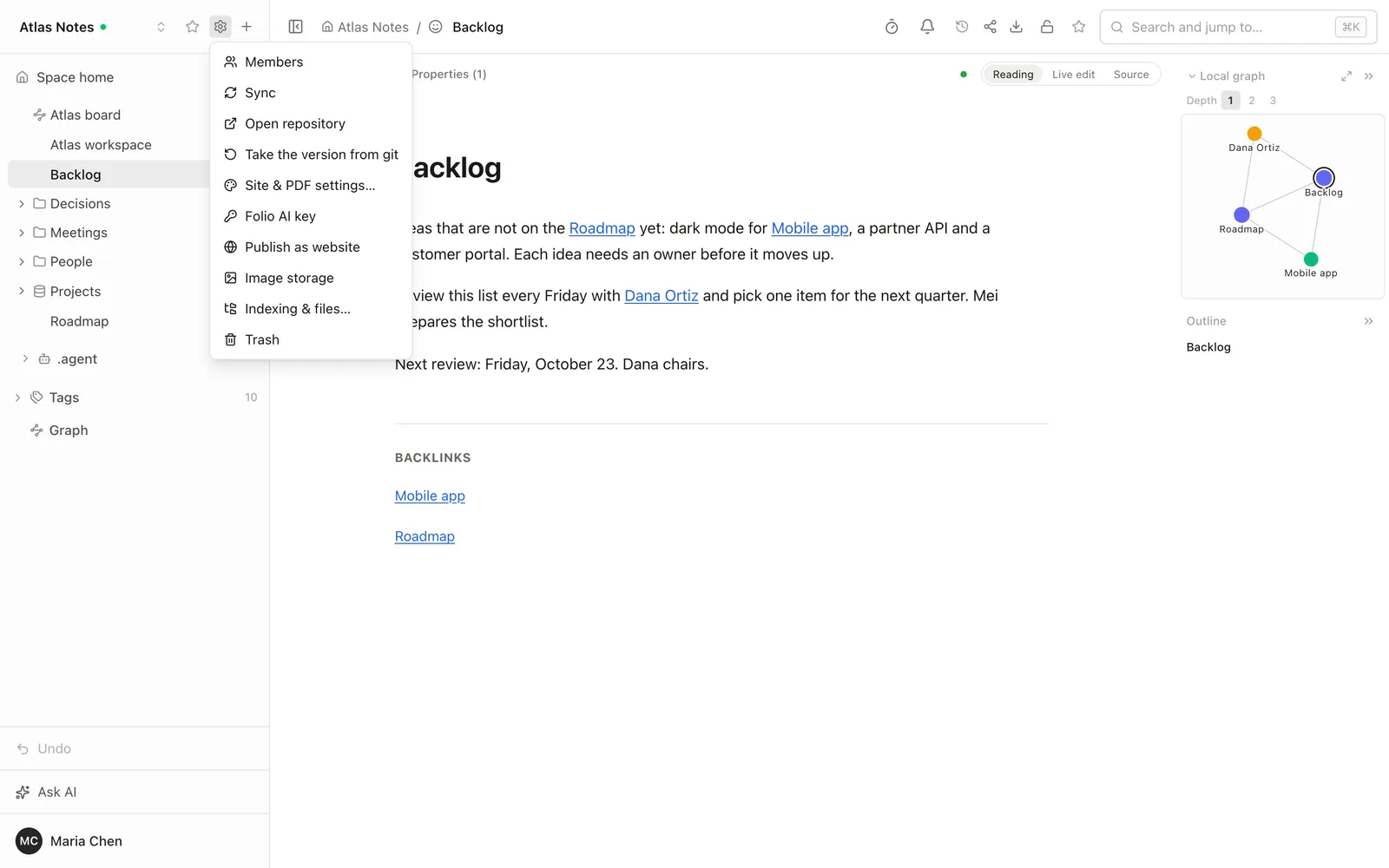
Task: Expand the People folder
Action: [22, 261]
